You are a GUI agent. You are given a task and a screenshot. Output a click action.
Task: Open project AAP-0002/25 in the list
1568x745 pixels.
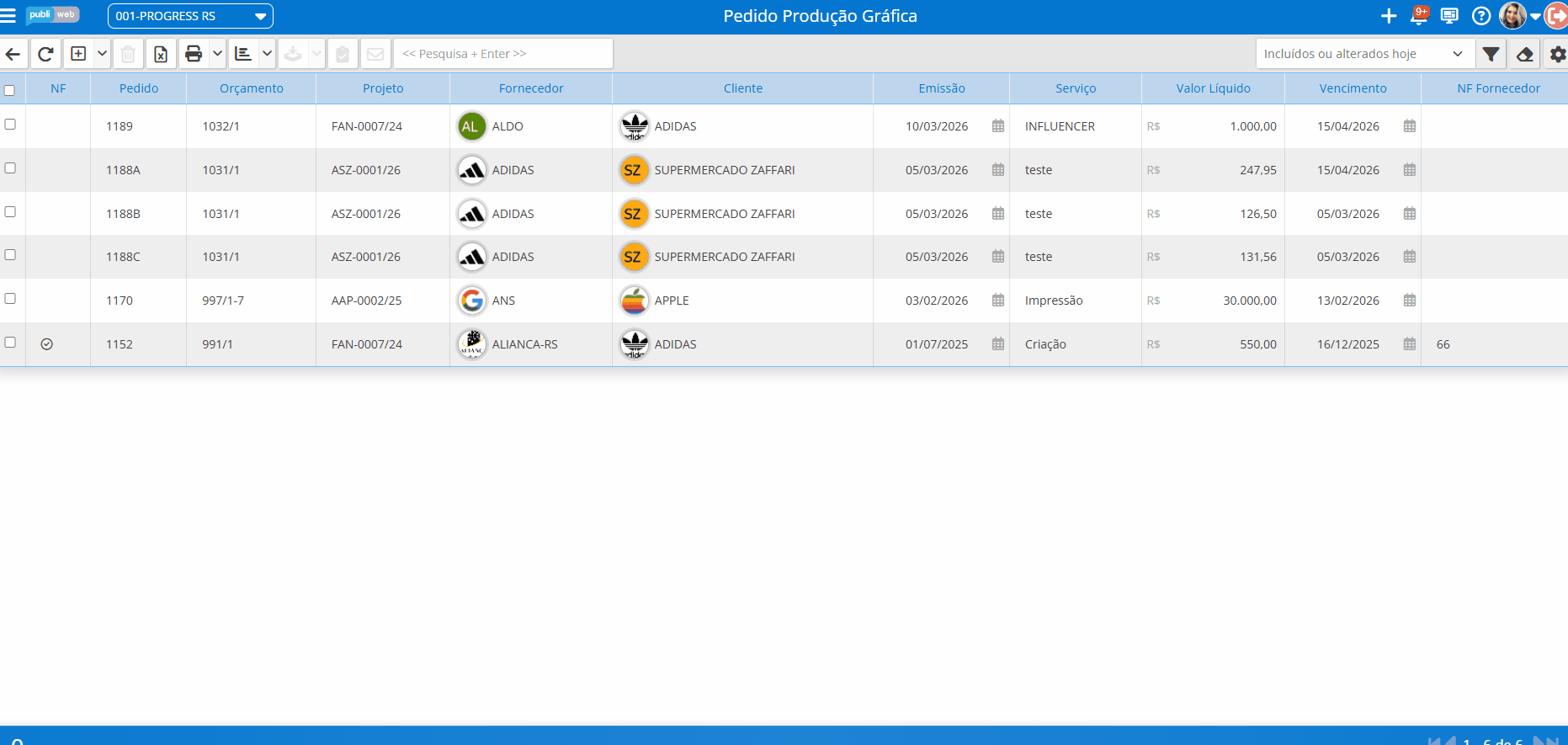pos(366,301)
